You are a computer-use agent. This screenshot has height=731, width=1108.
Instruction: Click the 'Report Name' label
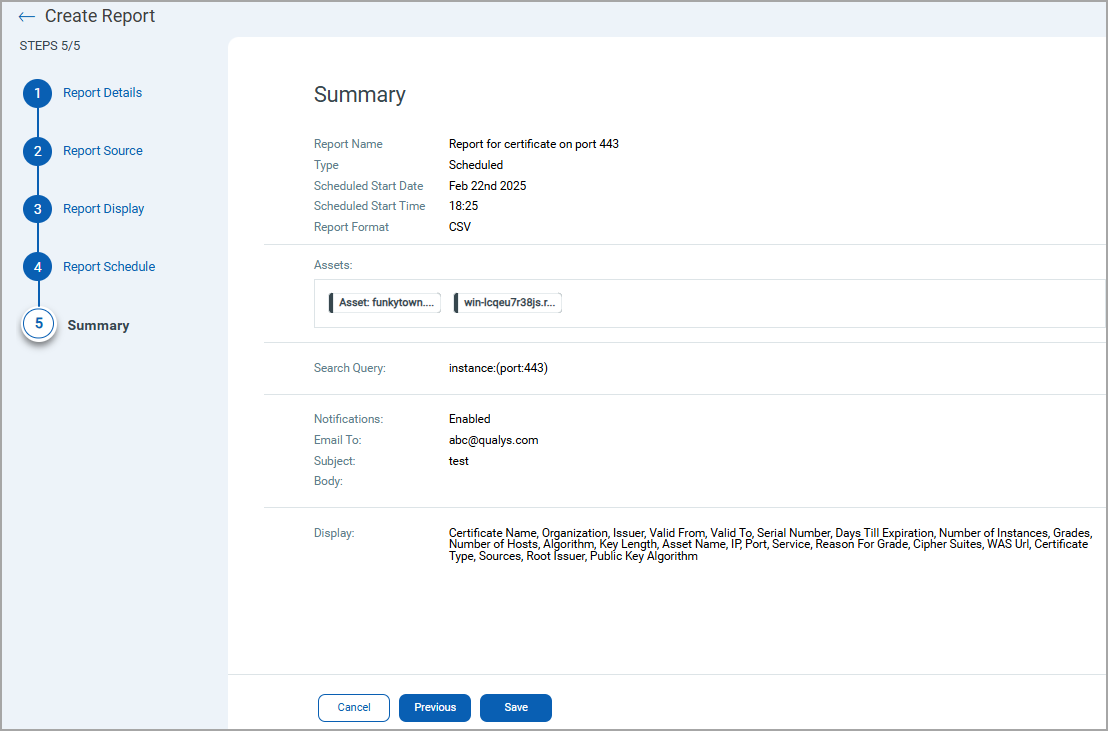pos(348,144)
